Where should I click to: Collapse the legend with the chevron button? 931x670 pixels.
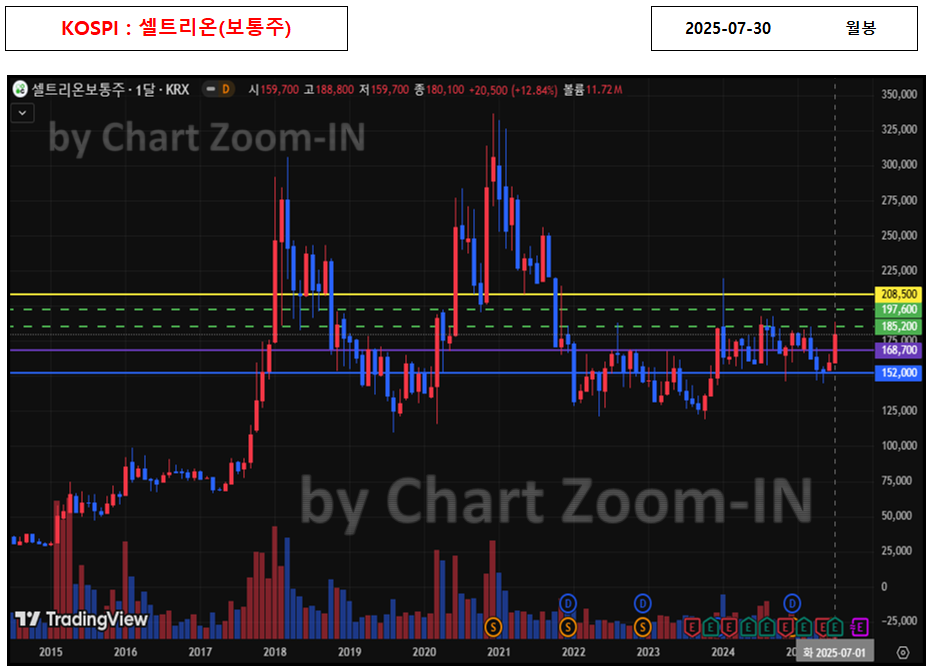click(x=23, y=113)
